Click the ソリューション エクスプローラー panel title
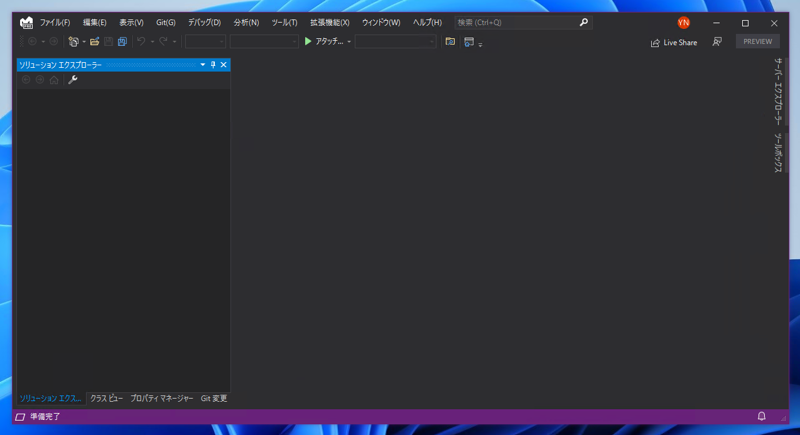Screen dimensions: 800x435 coord(60,65)
